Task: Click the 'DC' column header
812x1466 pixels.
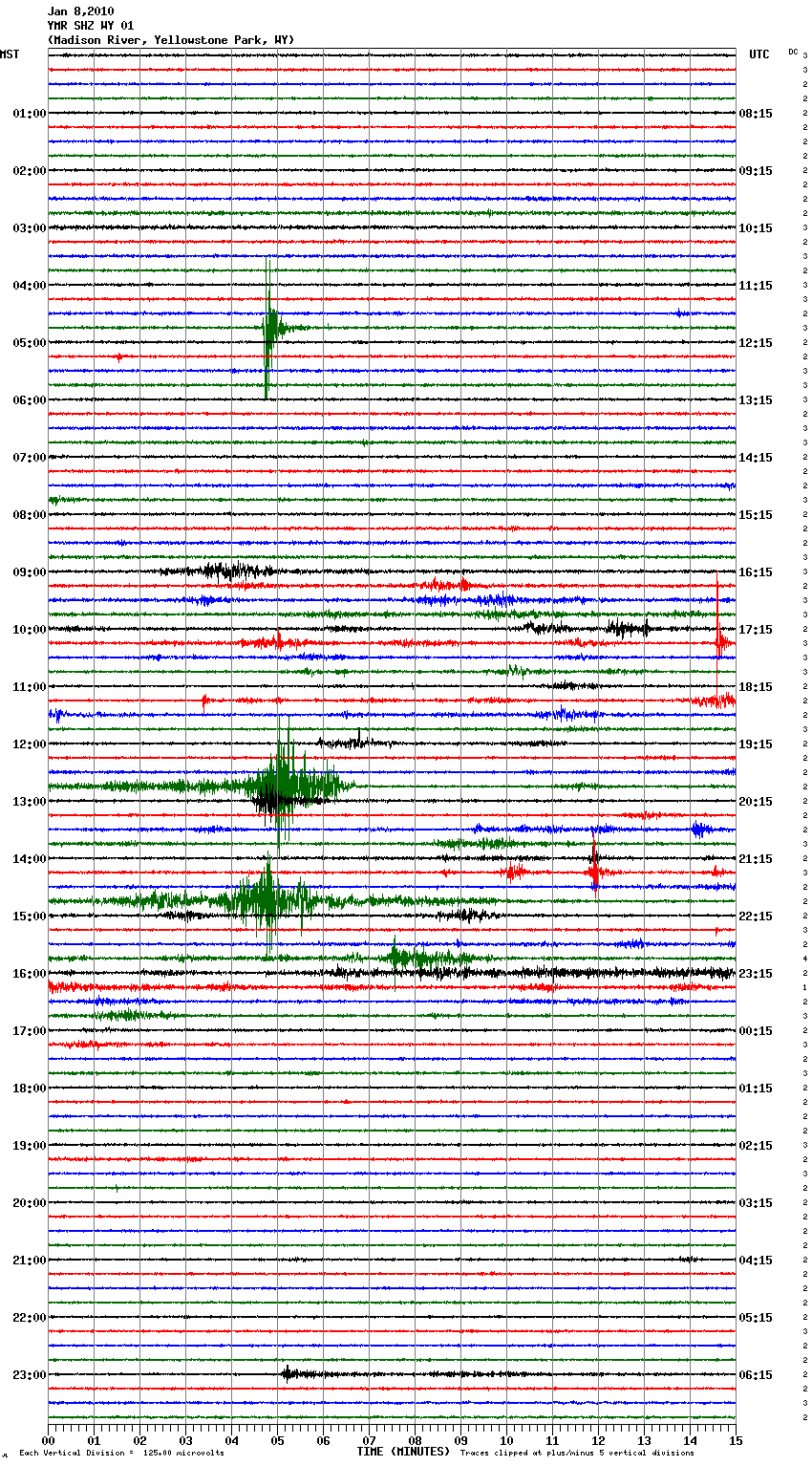Action: (x=793, y=52)
